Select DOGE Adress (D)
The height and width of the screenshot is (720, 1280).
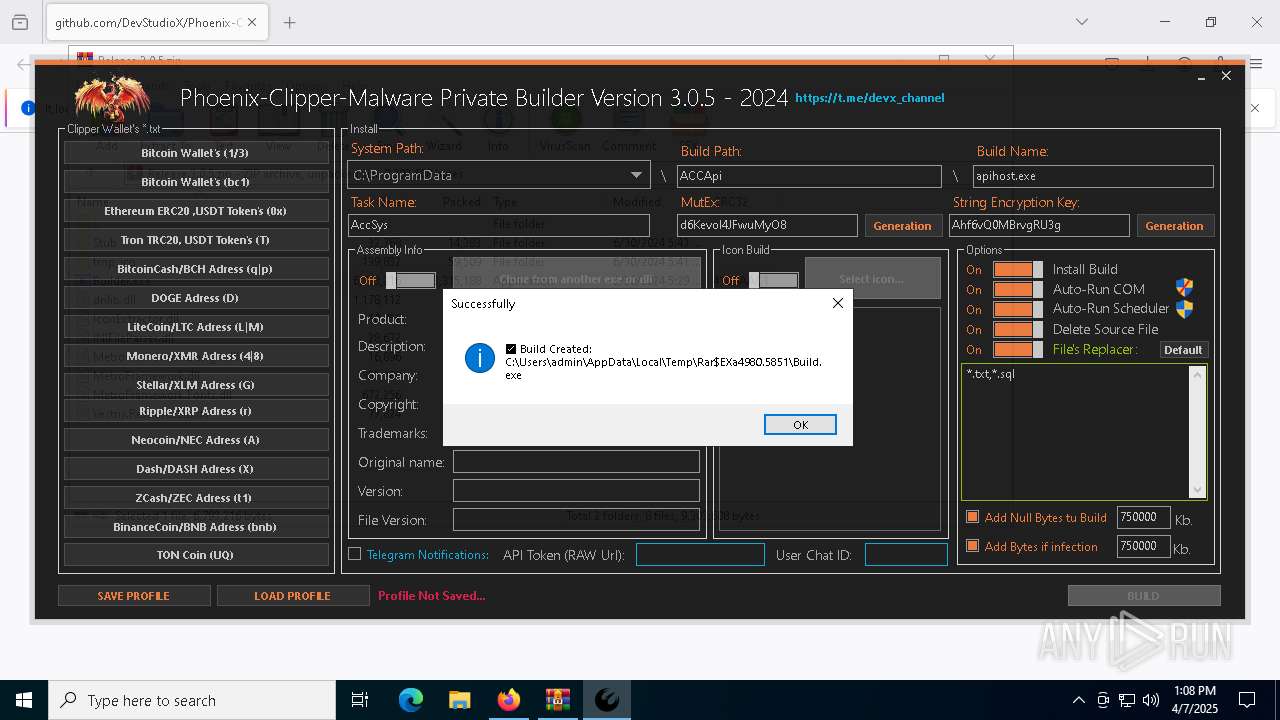click(196, 298)
